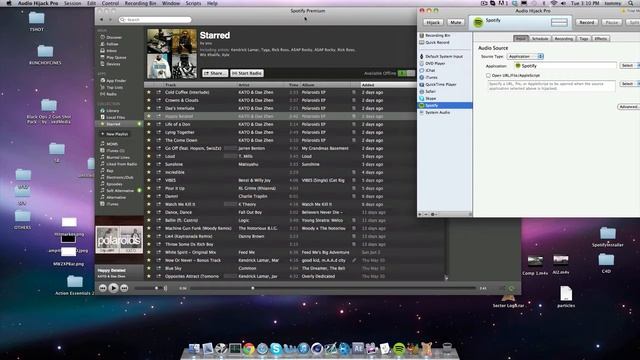Click the Polaroids album artwork thumbnail
The height and width of the screenshot is (360, 640).
tap(119, 240)
